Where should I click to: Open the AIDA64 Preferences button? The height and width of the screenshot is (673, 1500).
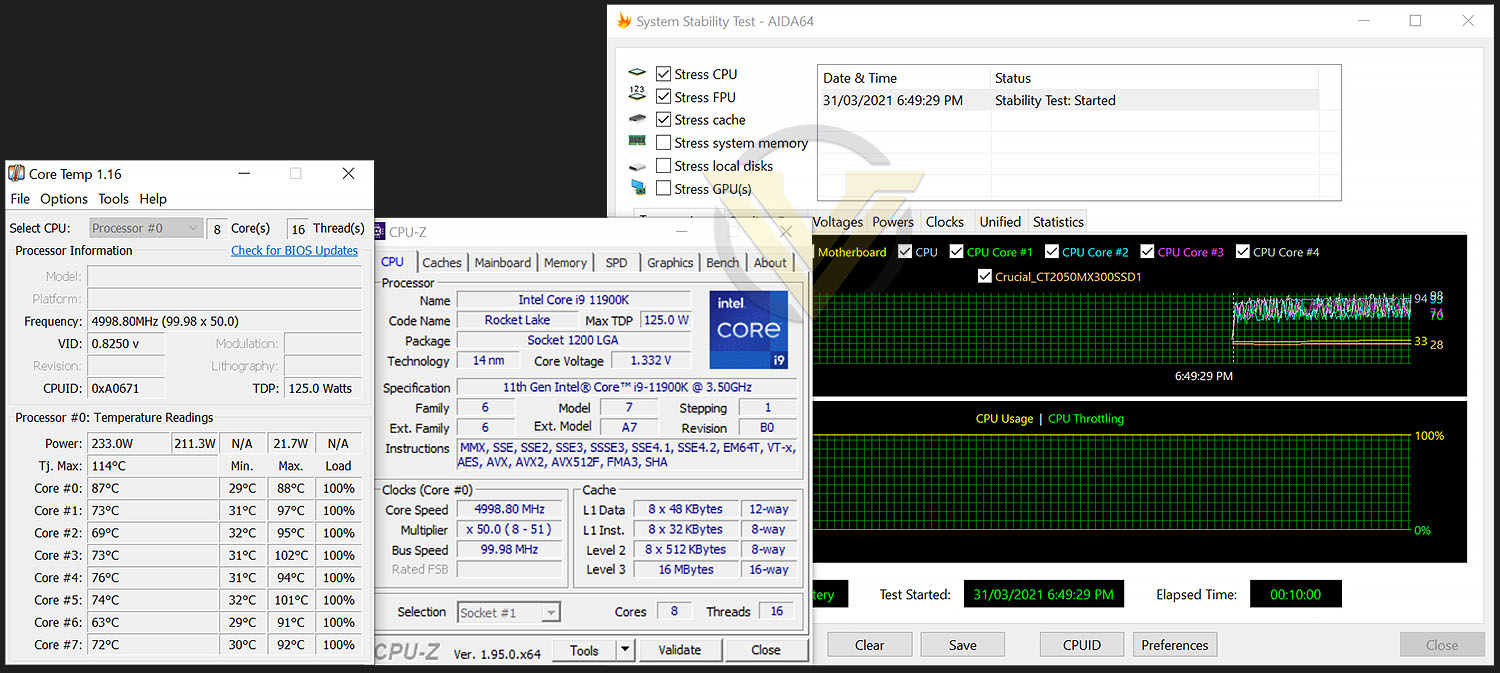1175,645
